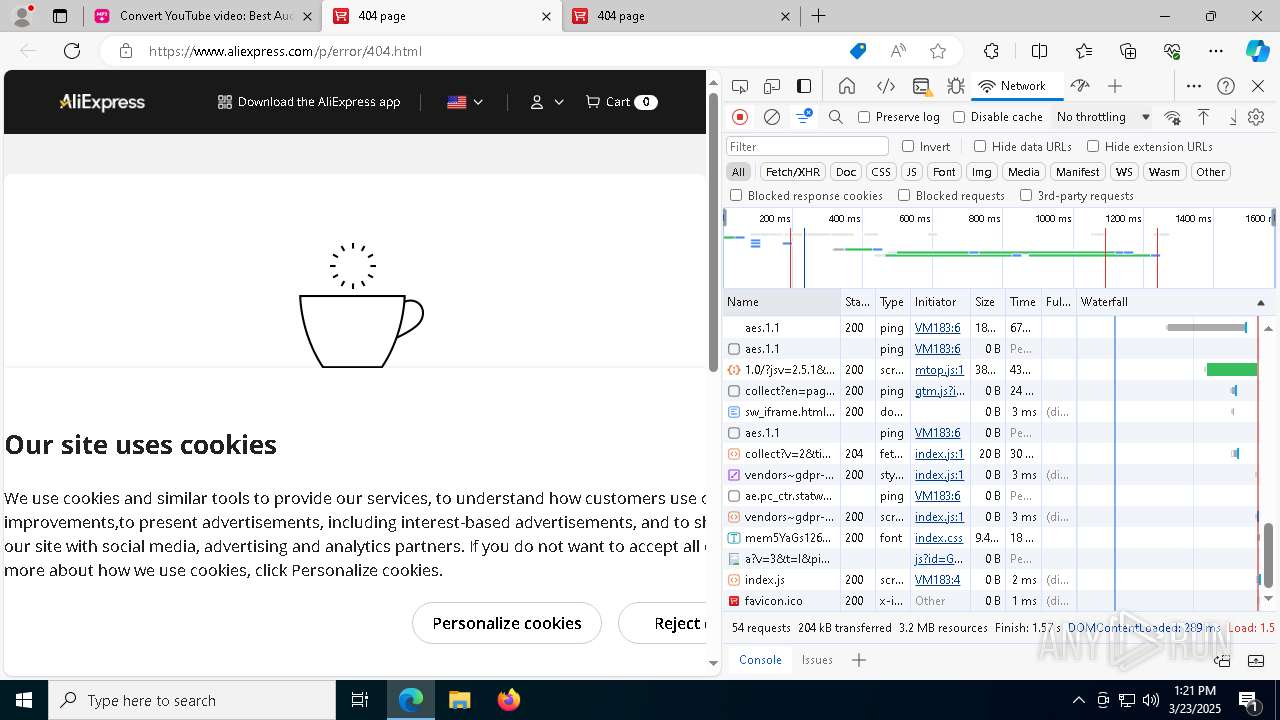Open Collections in Edge toolbar
This screenshot has height=720, width=1280.
tap(1128, 51)
